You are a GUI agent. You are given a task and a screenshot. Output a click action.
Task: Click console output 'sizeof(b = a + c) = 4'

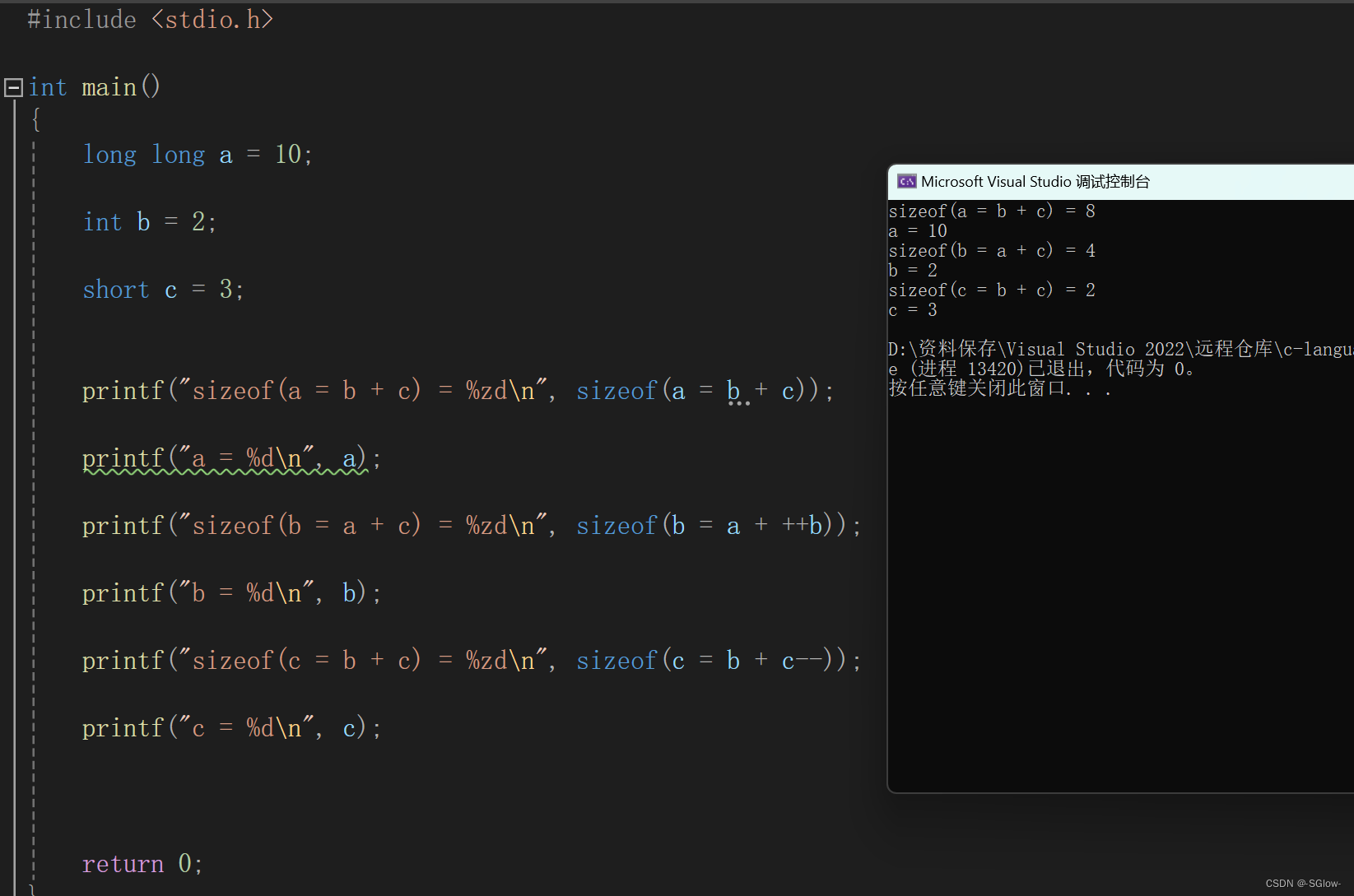pyautogui.click(x=992, y=251)
